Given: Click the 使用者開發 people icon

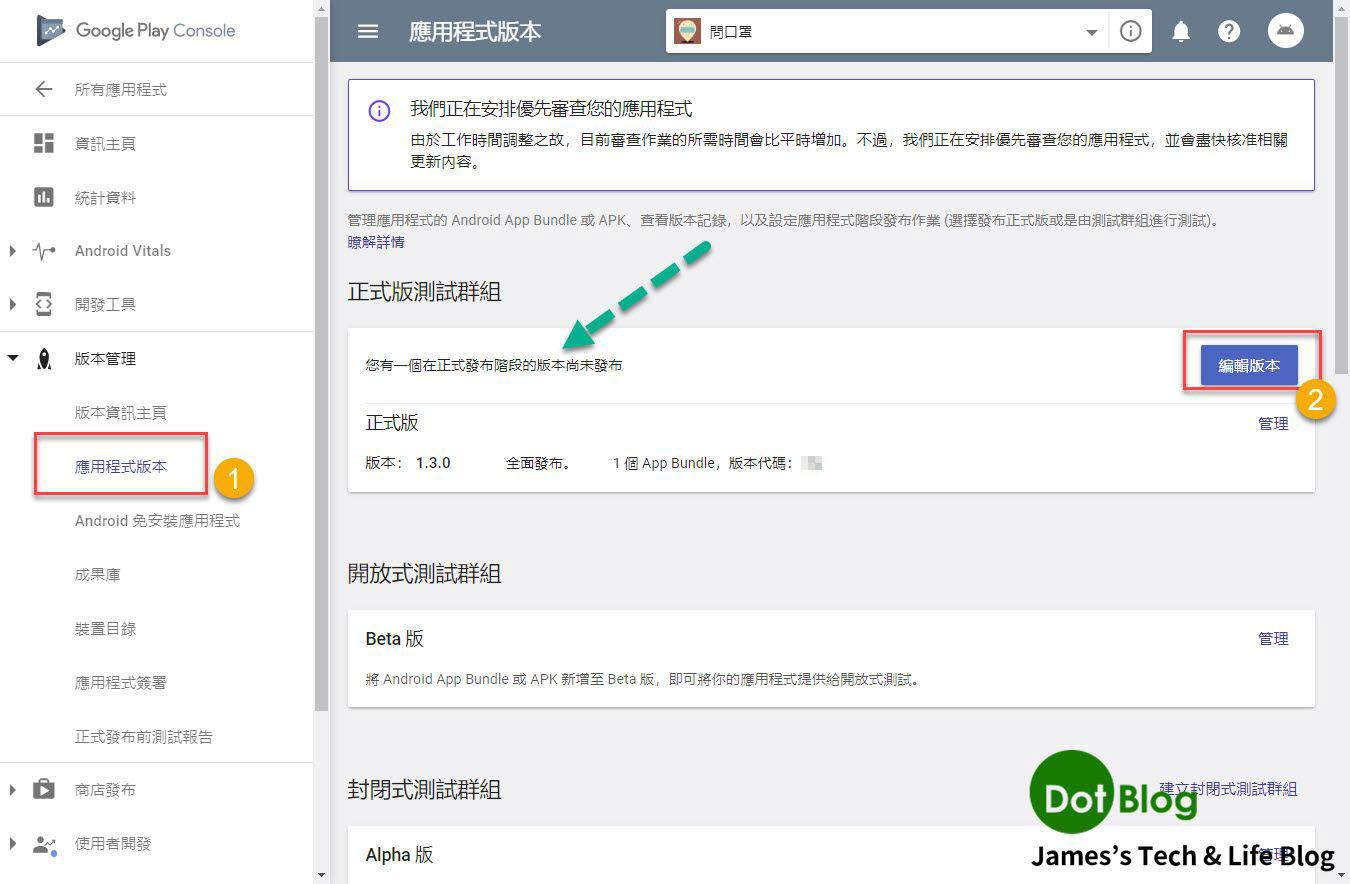Looking at the screenshot, I should pyautogui.click(x=44, y=844).
